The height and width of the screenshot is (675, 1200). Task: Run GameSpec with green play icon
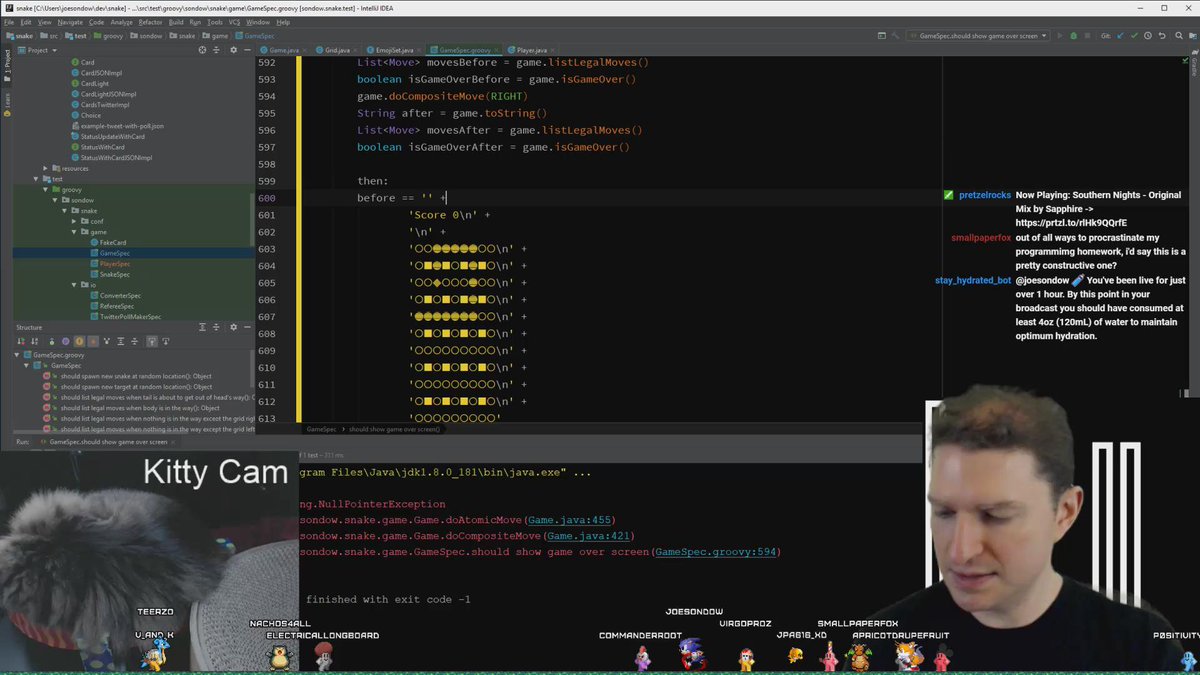[1060, 36]
